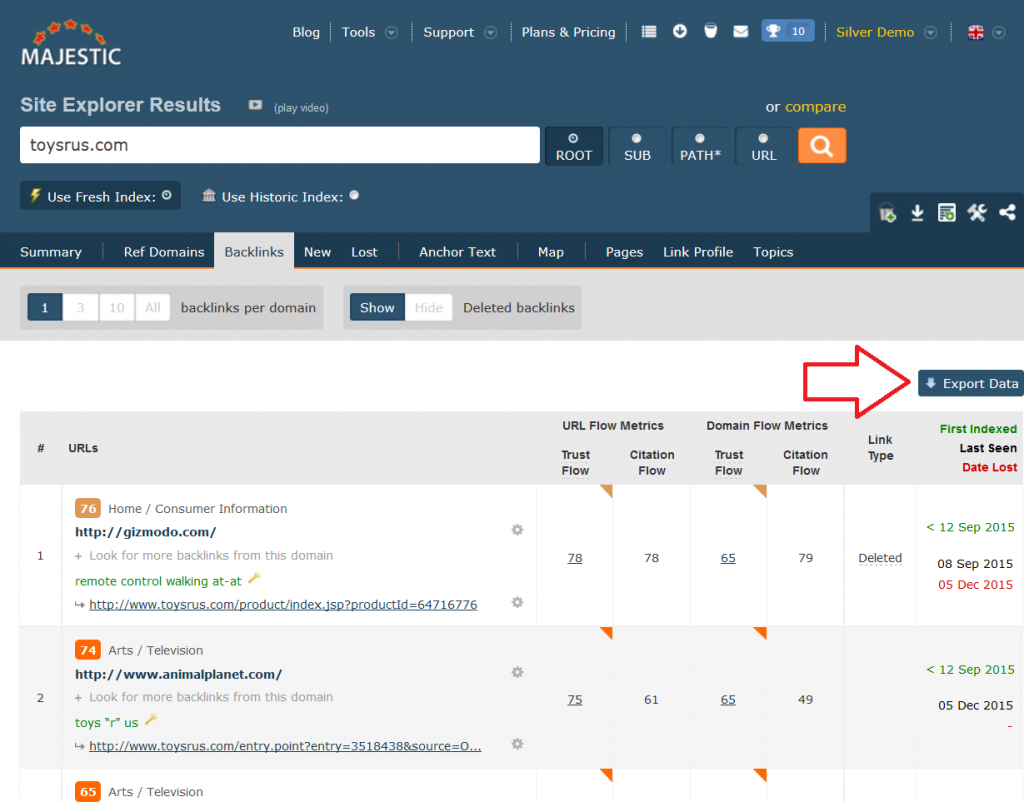Expand the Support dropdown menu
The height and width of the screenshot is (802, 1024).
pyautogui.click(x=490, y=33)
